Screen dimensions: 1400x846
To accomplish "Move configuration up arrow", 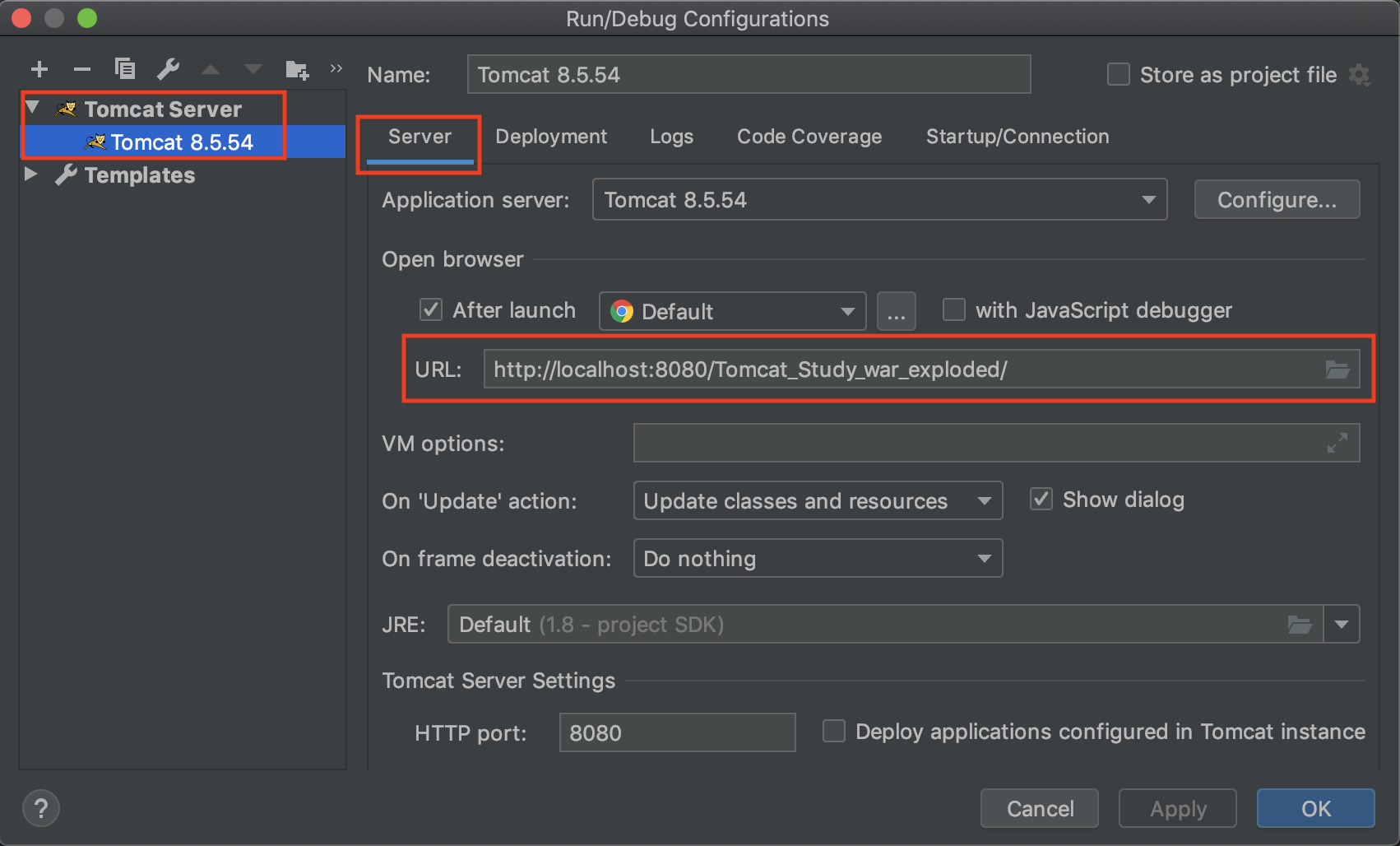I will pos(211,69).
